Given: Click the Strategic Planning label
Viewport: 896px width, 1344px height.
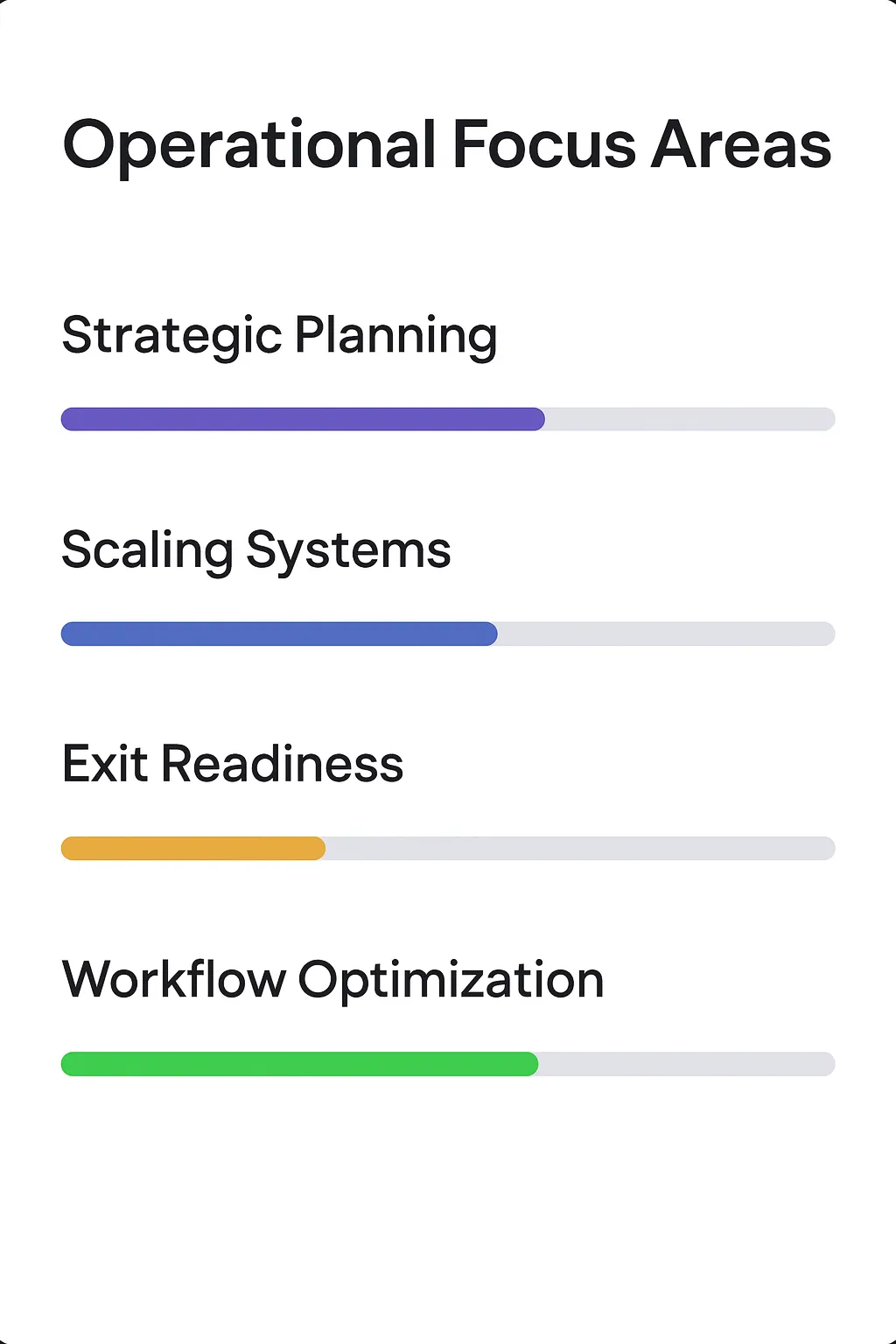Looking at the screenshot, I should tap(280, 337).
